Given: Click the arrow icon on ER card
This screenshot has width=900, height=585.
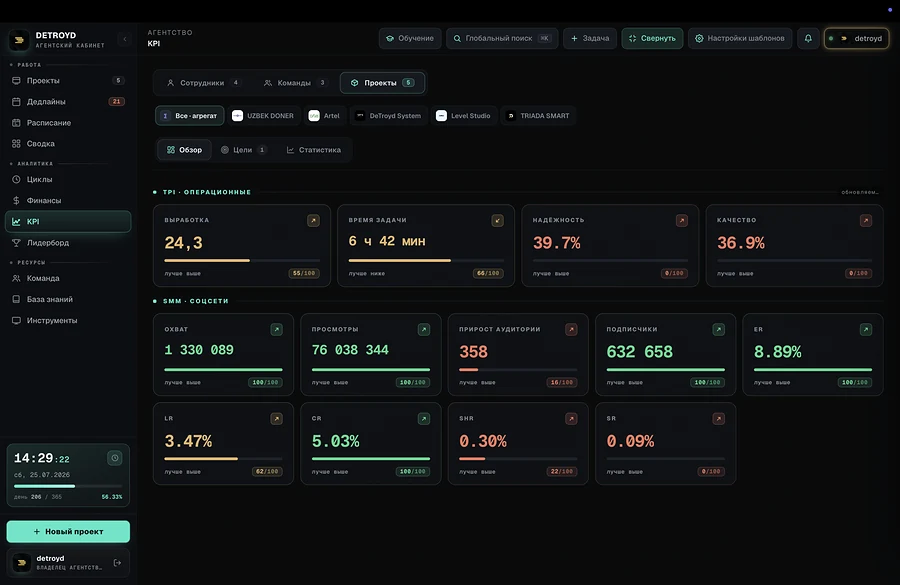Looking at the screenshot, I should (x=866, y=330).
